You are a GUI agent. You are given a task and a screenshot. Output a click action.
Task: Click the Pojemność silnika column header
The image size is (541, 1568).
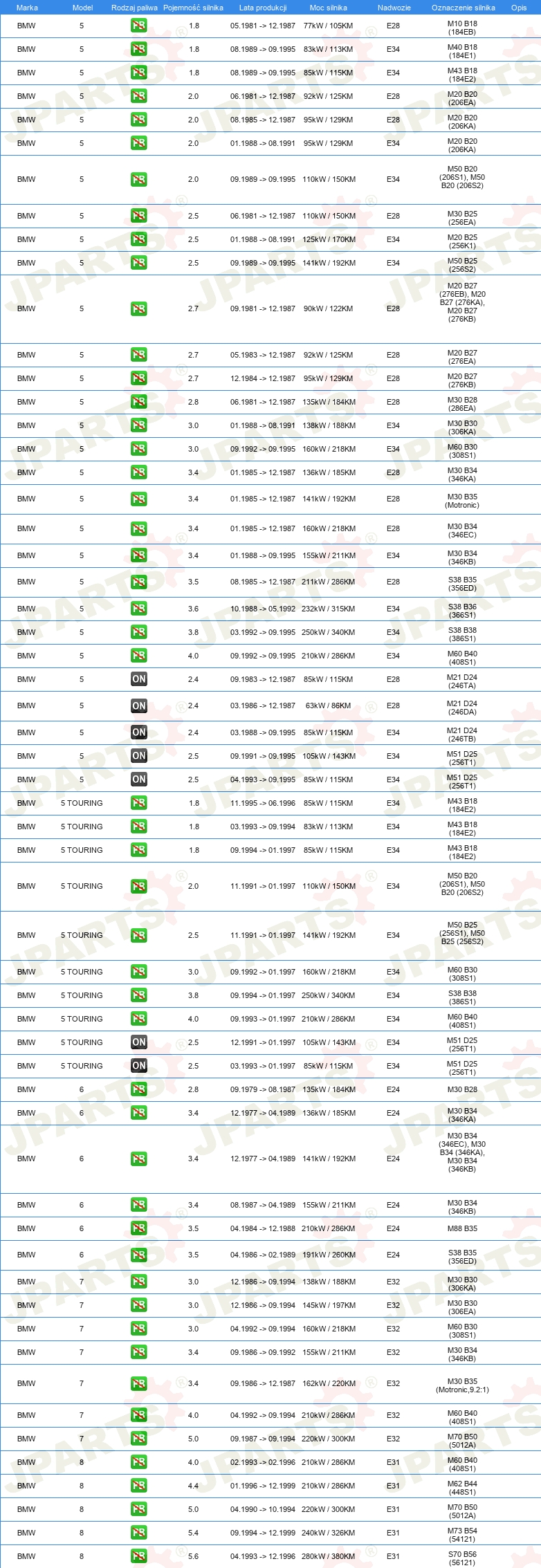193,8
